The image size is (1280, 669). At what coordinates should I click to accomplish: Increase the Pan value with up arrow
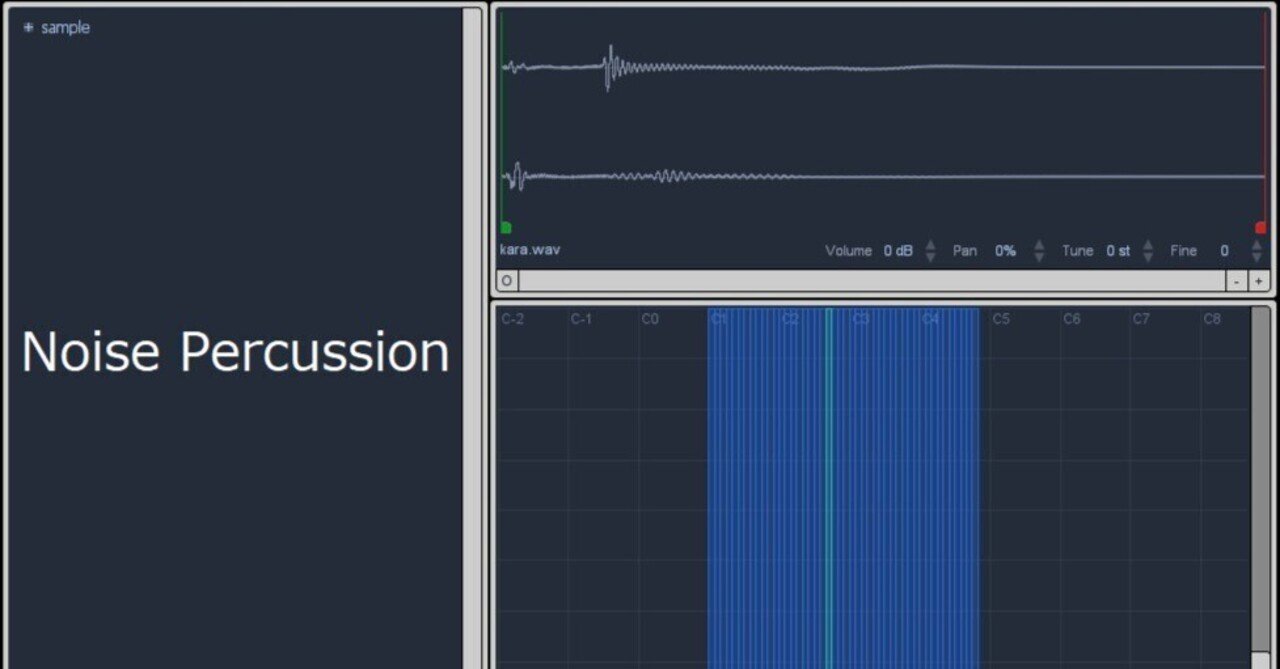click(1039, 244)
